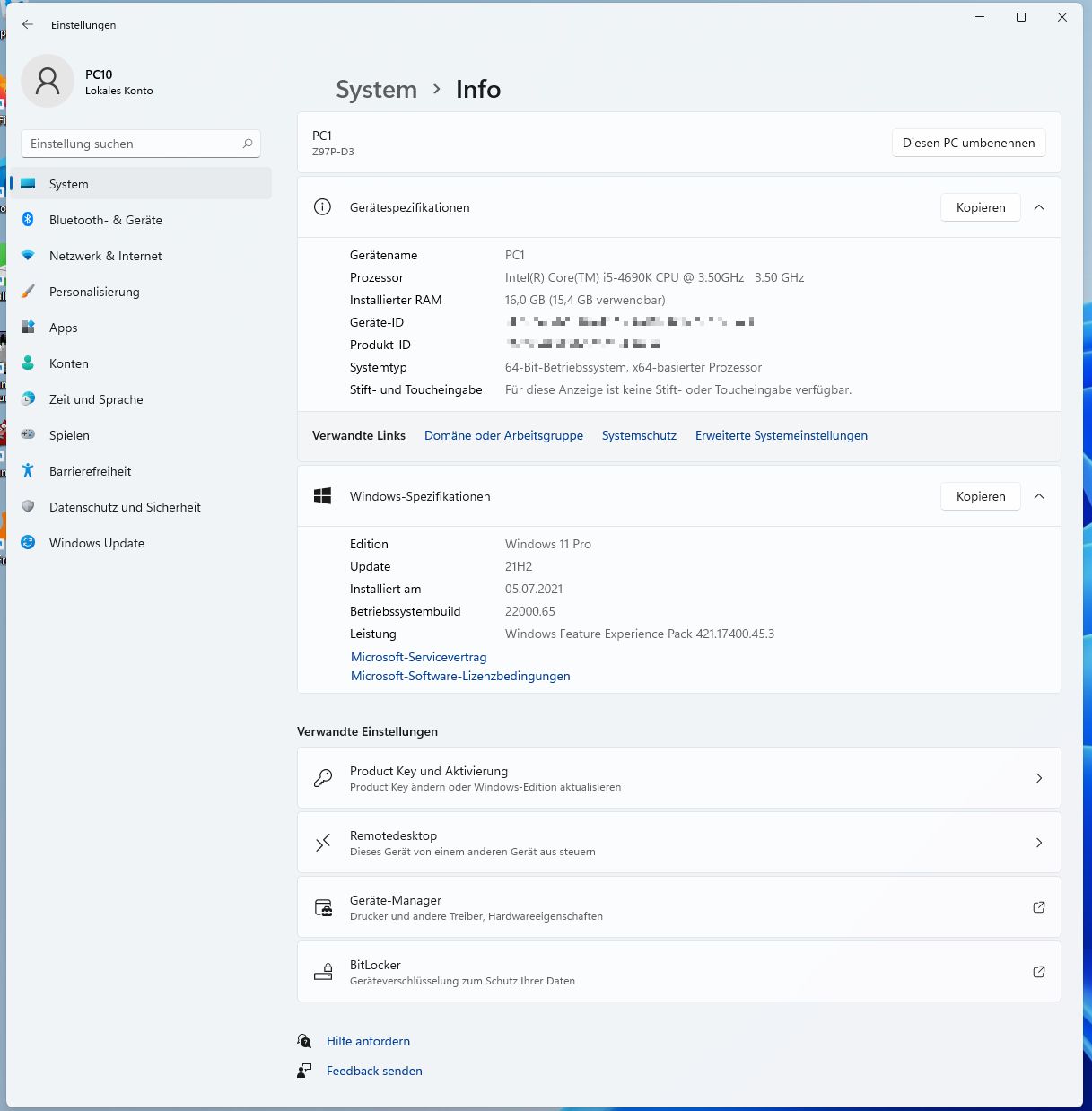Click System in the breadcrumb
1092x1111 pixels.
[376, 89]
